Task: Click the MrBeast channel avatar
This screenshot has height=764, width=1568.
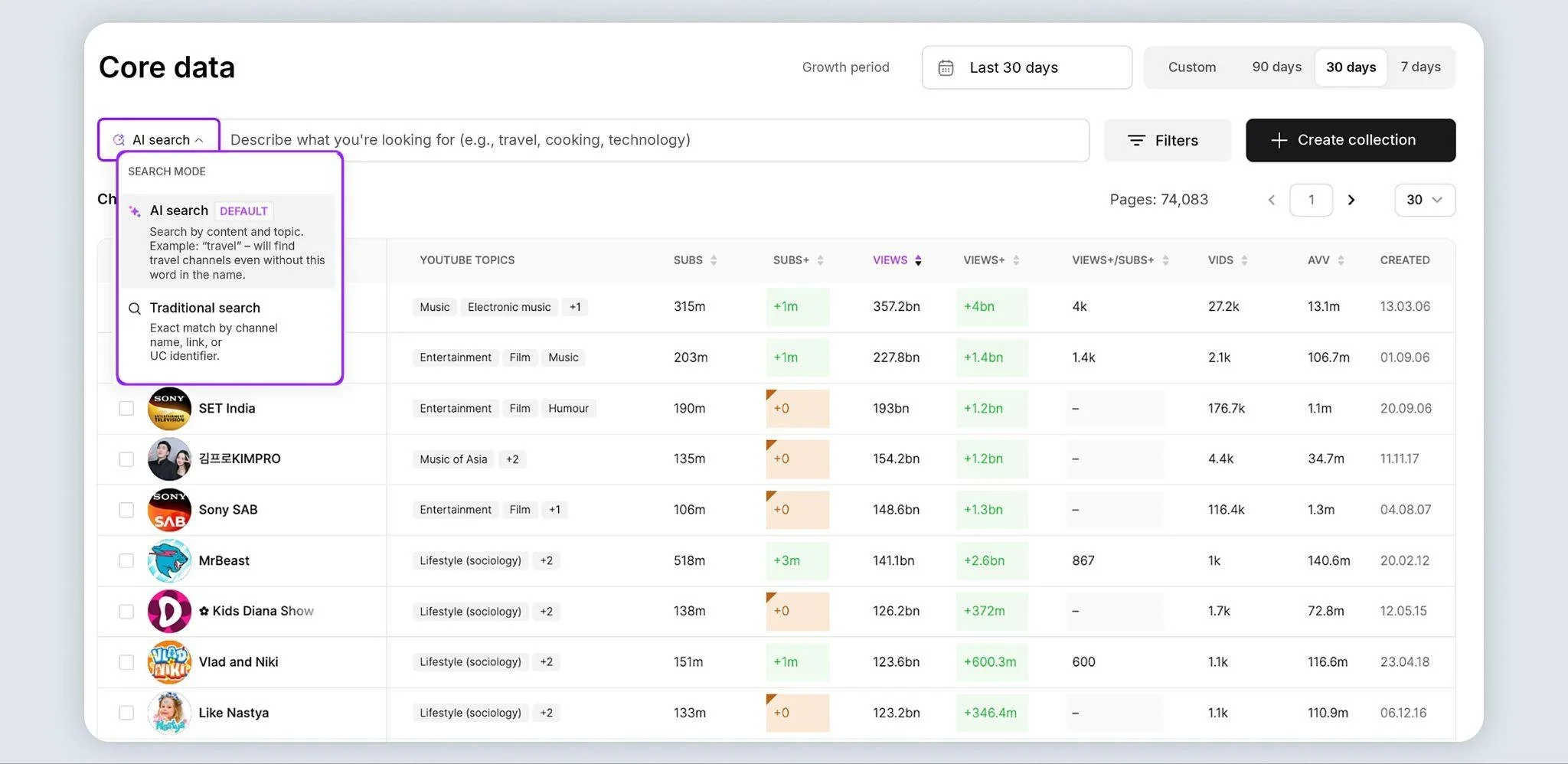Action: tap(169, 560)
